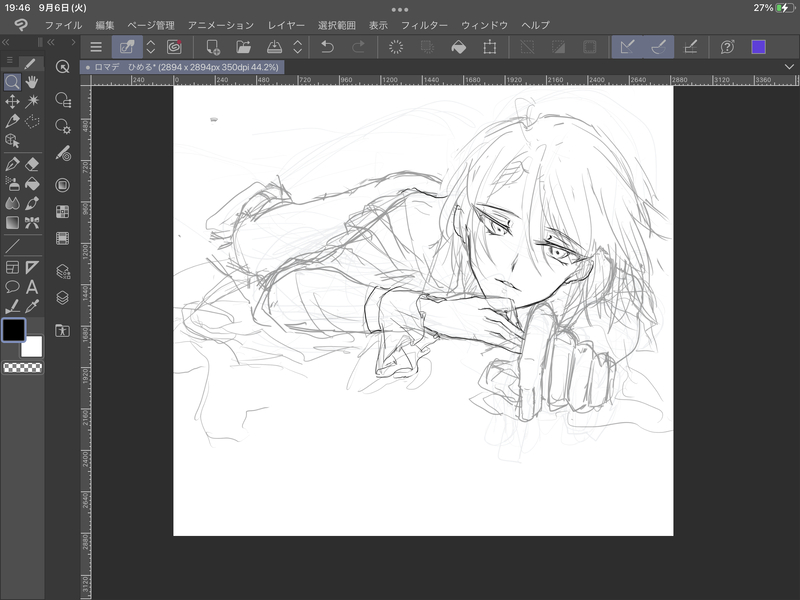Open Clip Studio spiral launcher icon

point(174,47)
